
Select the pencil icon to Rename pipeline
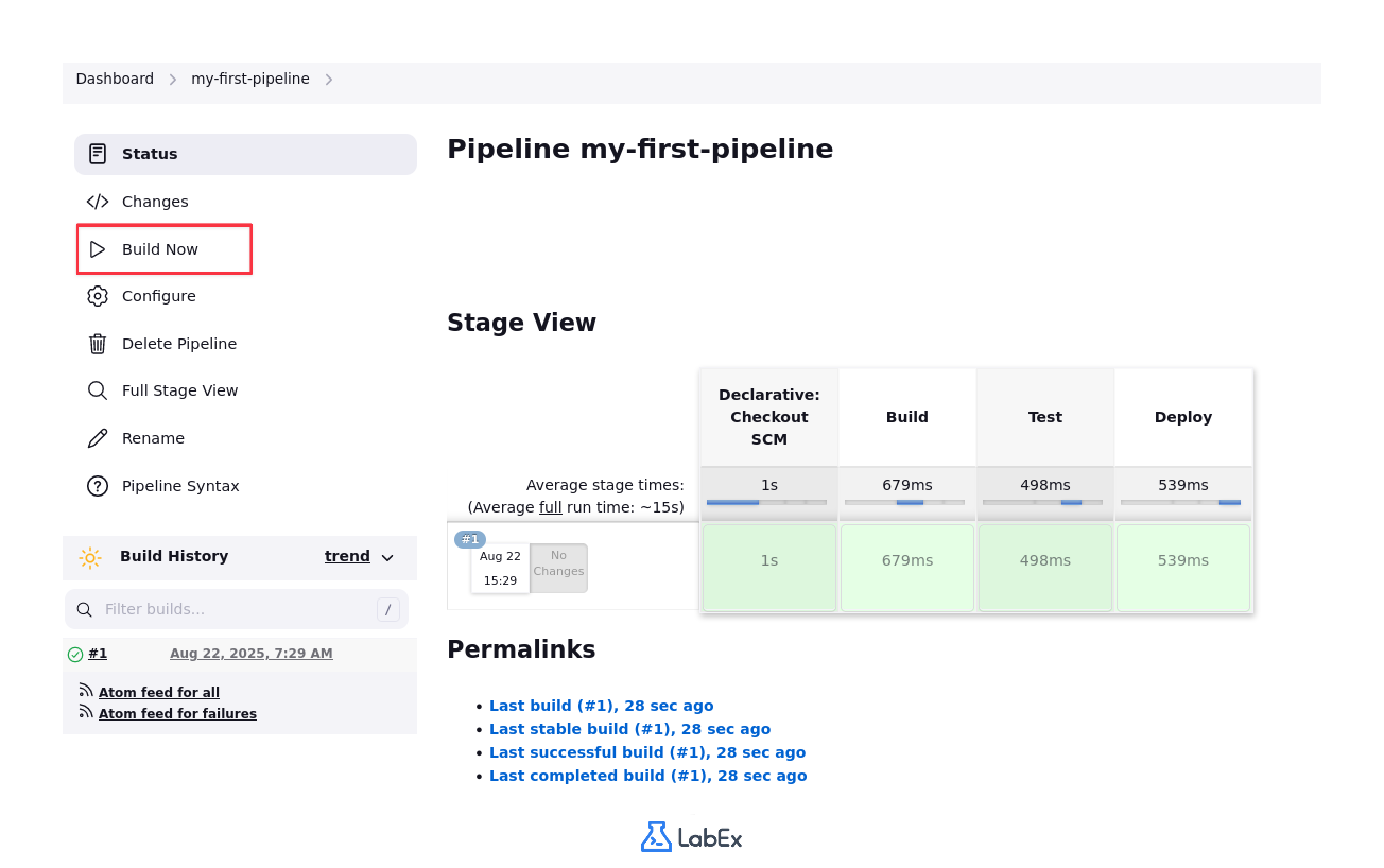(97, 437)
